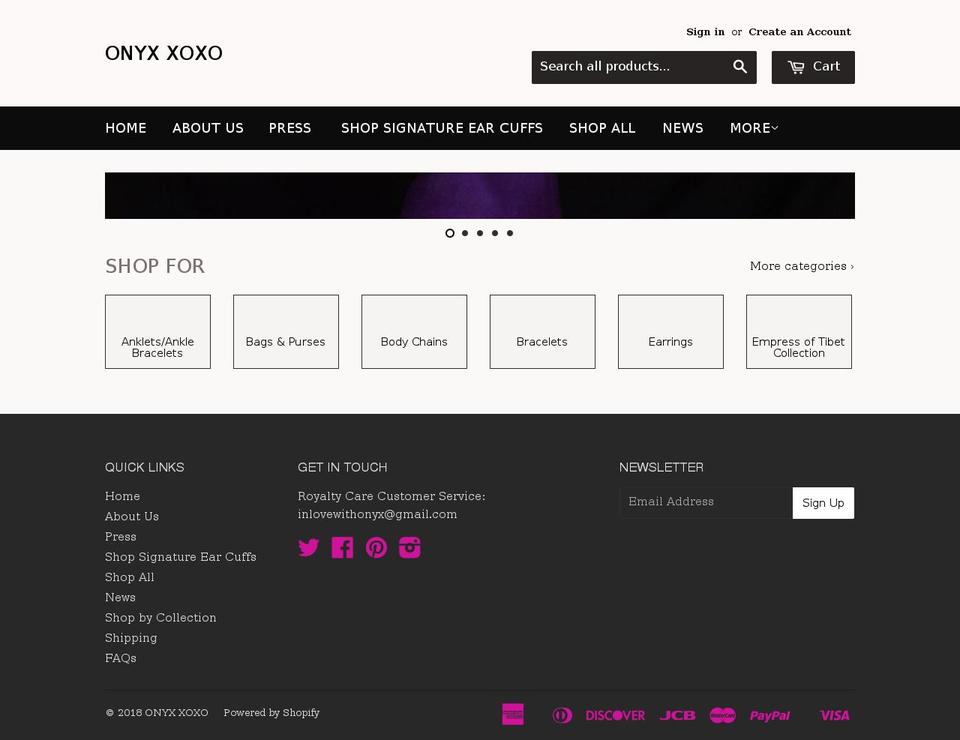Click footer News quick link

pyautogui.click(x=120, y=597)
